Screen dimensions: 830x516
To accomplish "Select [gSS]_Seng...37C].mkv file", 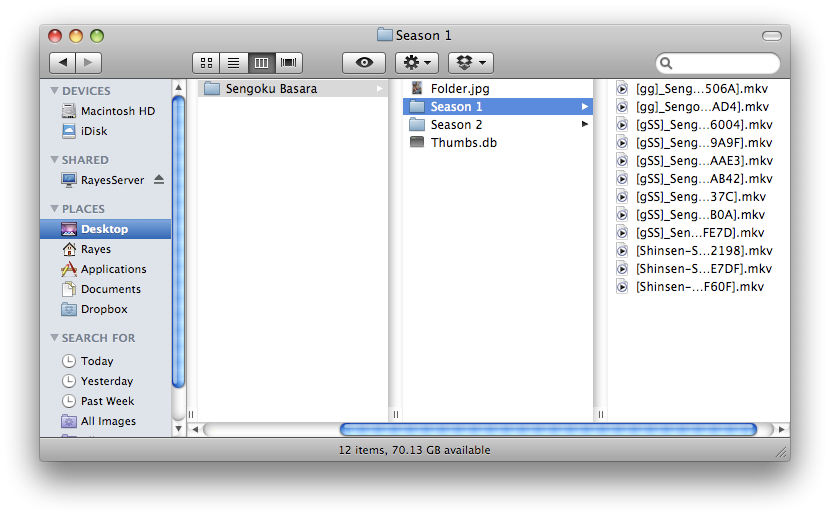I will pos(699,196).
